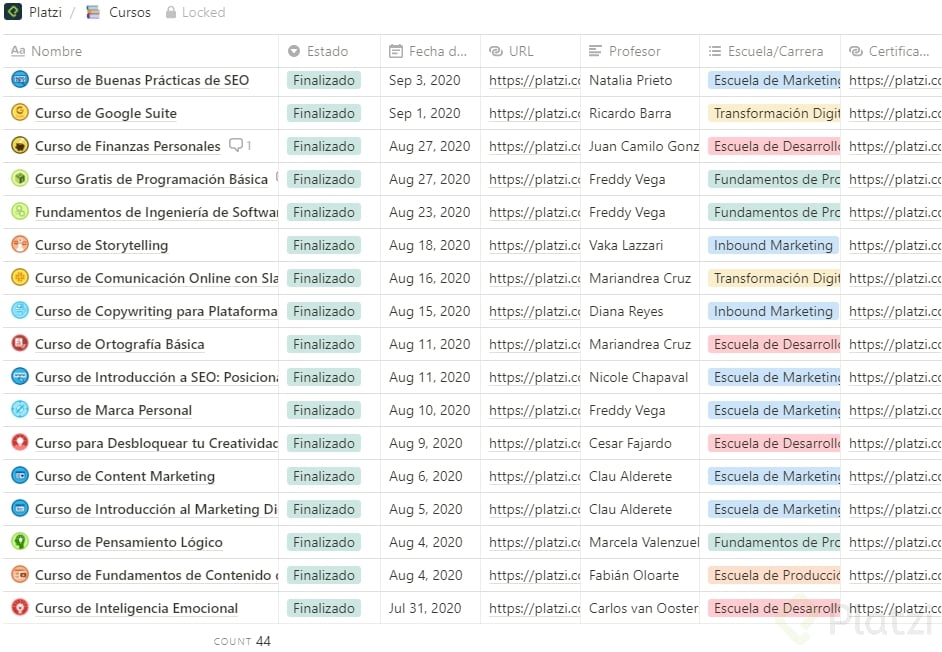Open the Curso de Marca Personal page
Image resolution: width=942 pixels, height=652 pixels.
tap(114, 410)
